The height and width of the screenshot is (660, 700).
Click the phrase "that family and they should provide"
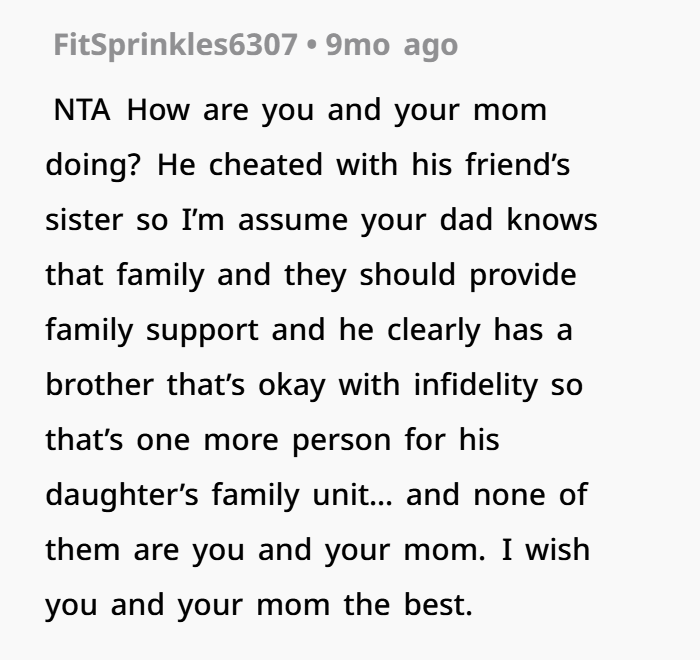(310, 273)
